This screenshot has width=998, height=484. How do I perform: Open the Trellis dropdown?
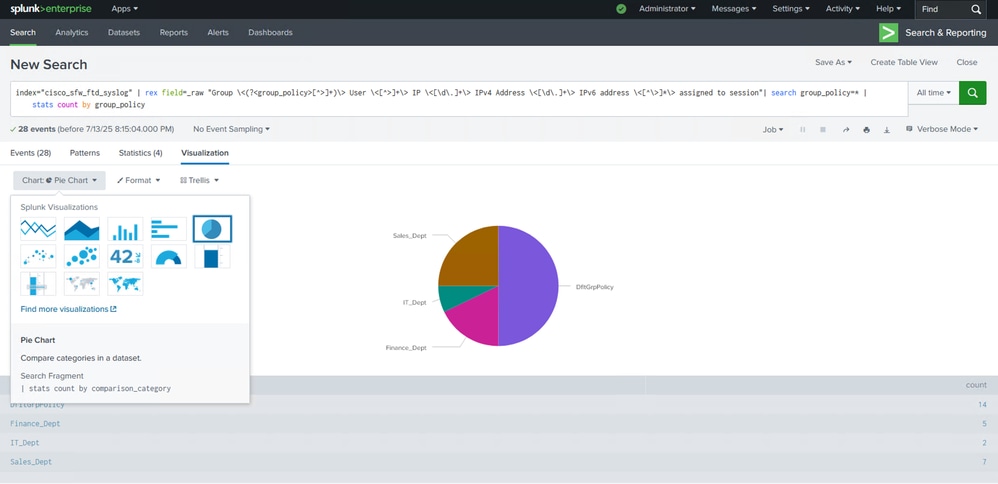(x=199, y=180)
